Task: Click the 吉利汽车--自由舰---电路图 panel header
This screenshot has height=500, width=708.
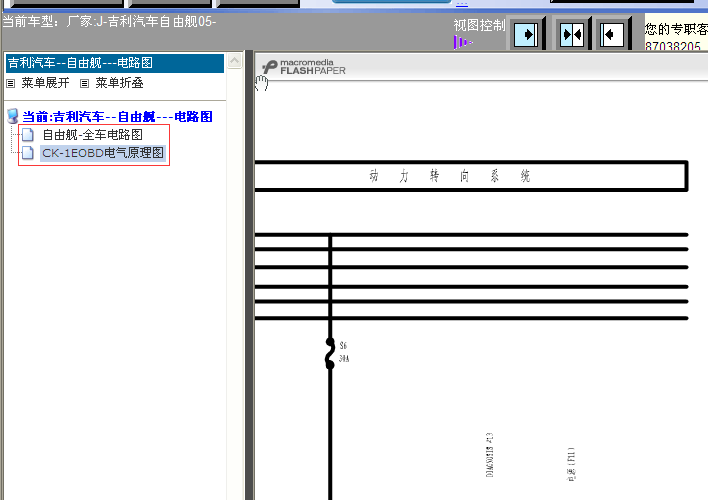Action: click(x=115, y=63)
